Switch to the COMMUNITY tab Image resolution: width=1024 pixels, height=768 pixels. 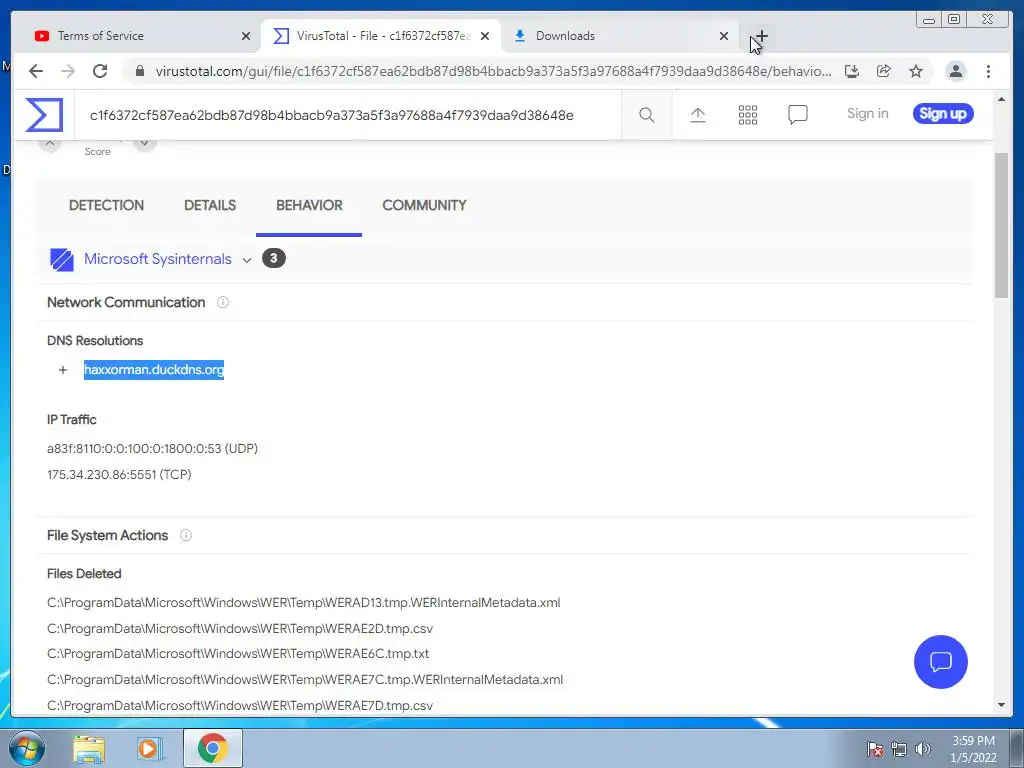click(424, 206)
